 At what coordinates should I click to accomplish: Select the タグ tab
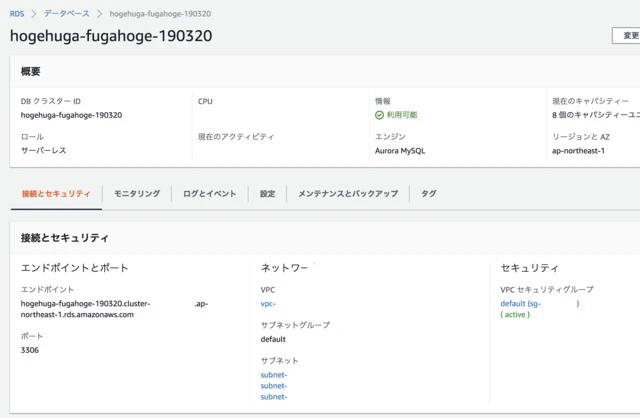pos(429,193)
